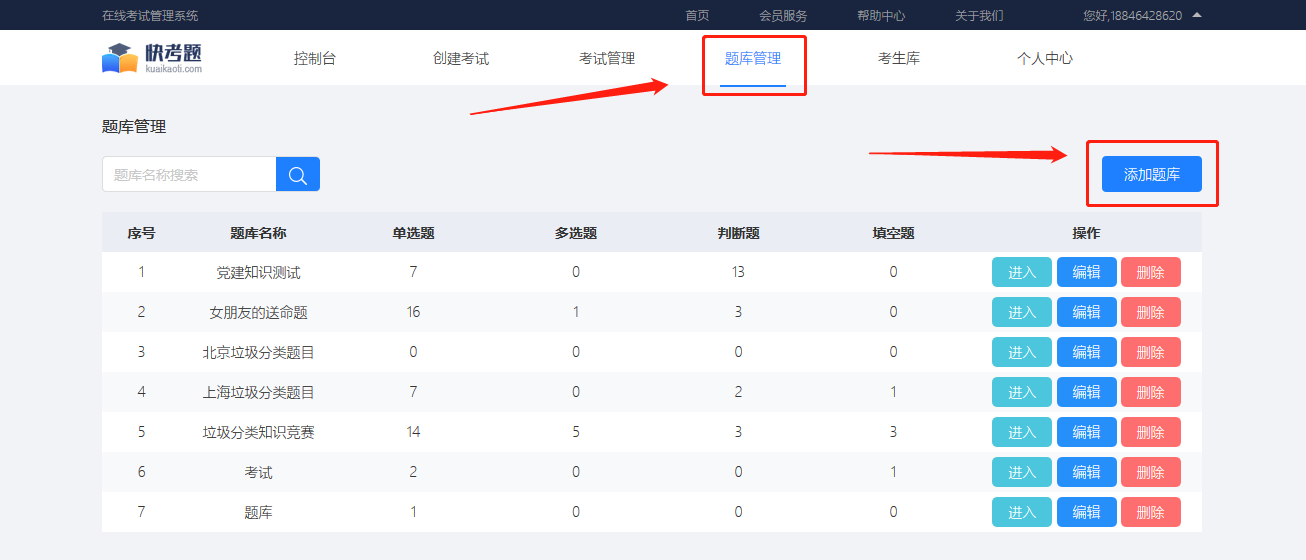Enter the 考试 question bank row

coord(1022,472)
